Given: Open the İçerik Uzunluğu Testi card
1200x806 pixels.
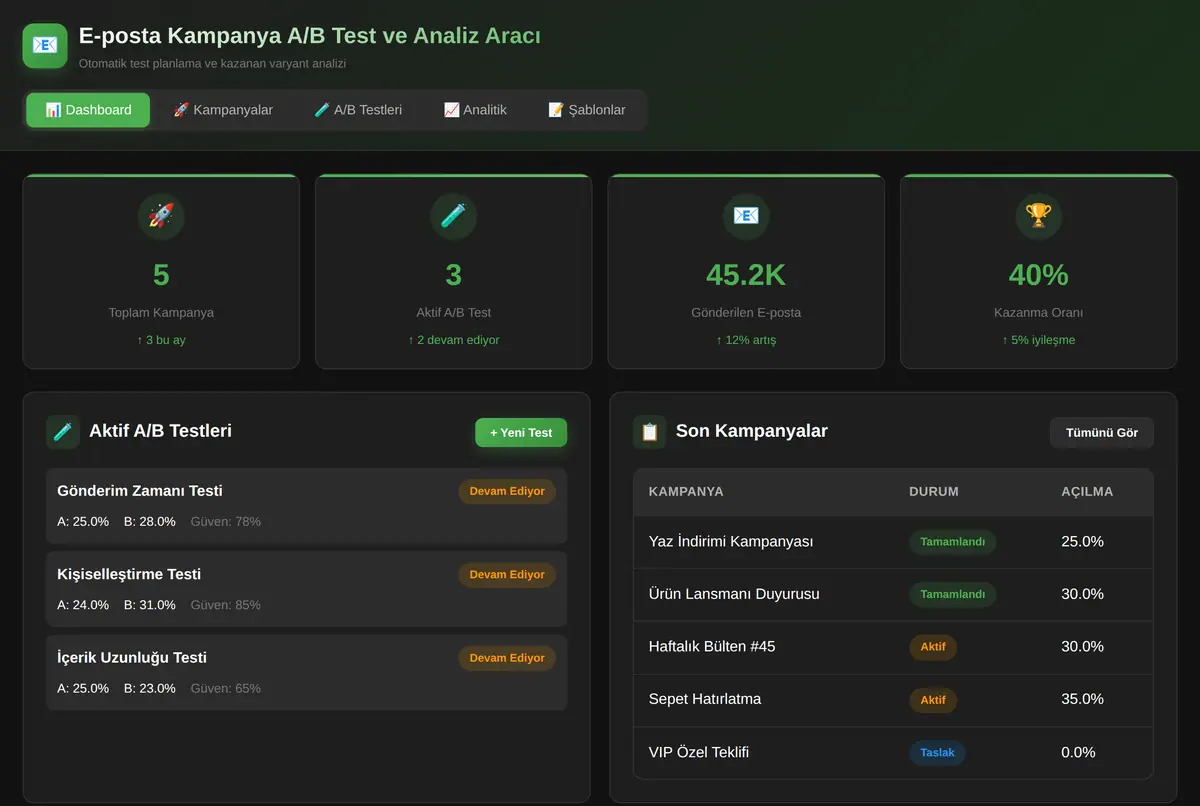Looking at the screenshot, I should pyautogui.click(x=306, y=672).
